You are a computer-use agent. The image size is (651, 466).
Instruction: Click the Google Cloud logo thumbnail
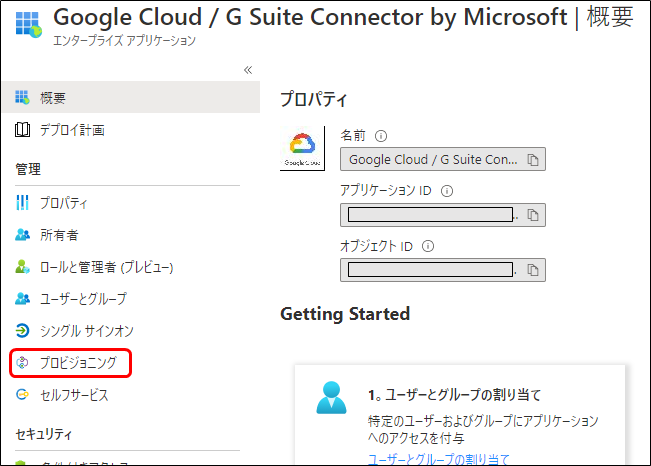[302, 149]
